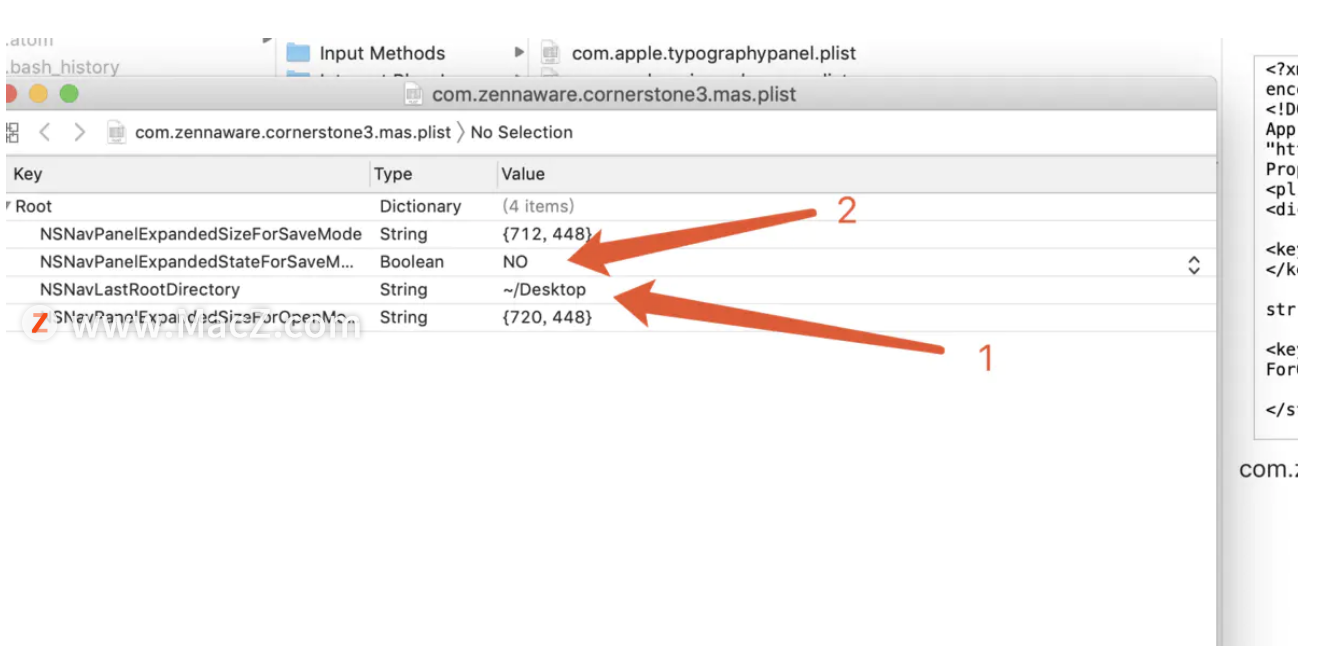Select the Input Methods folder name in Finder
Screen dimensions: 1324x646
coord(382,53)
